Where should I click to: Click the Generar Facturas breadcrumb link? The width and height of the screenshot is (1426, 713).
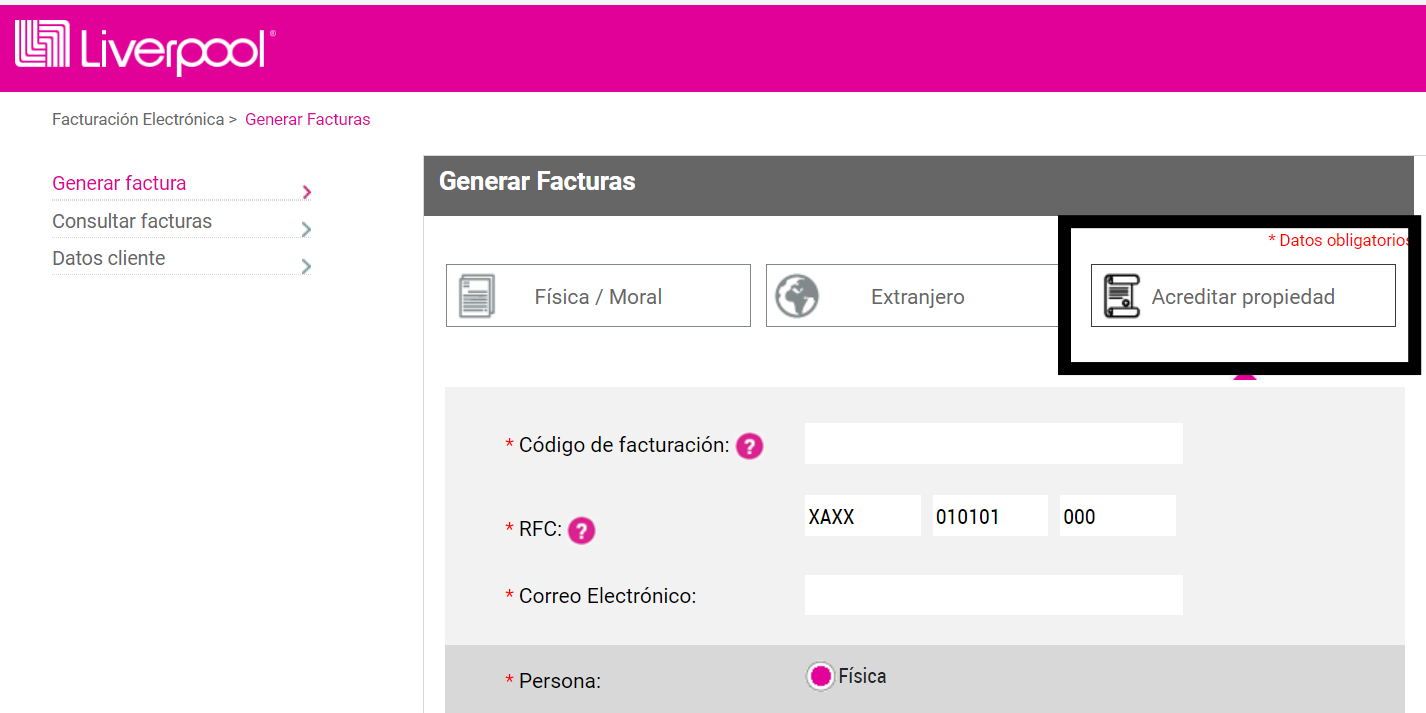307,119
